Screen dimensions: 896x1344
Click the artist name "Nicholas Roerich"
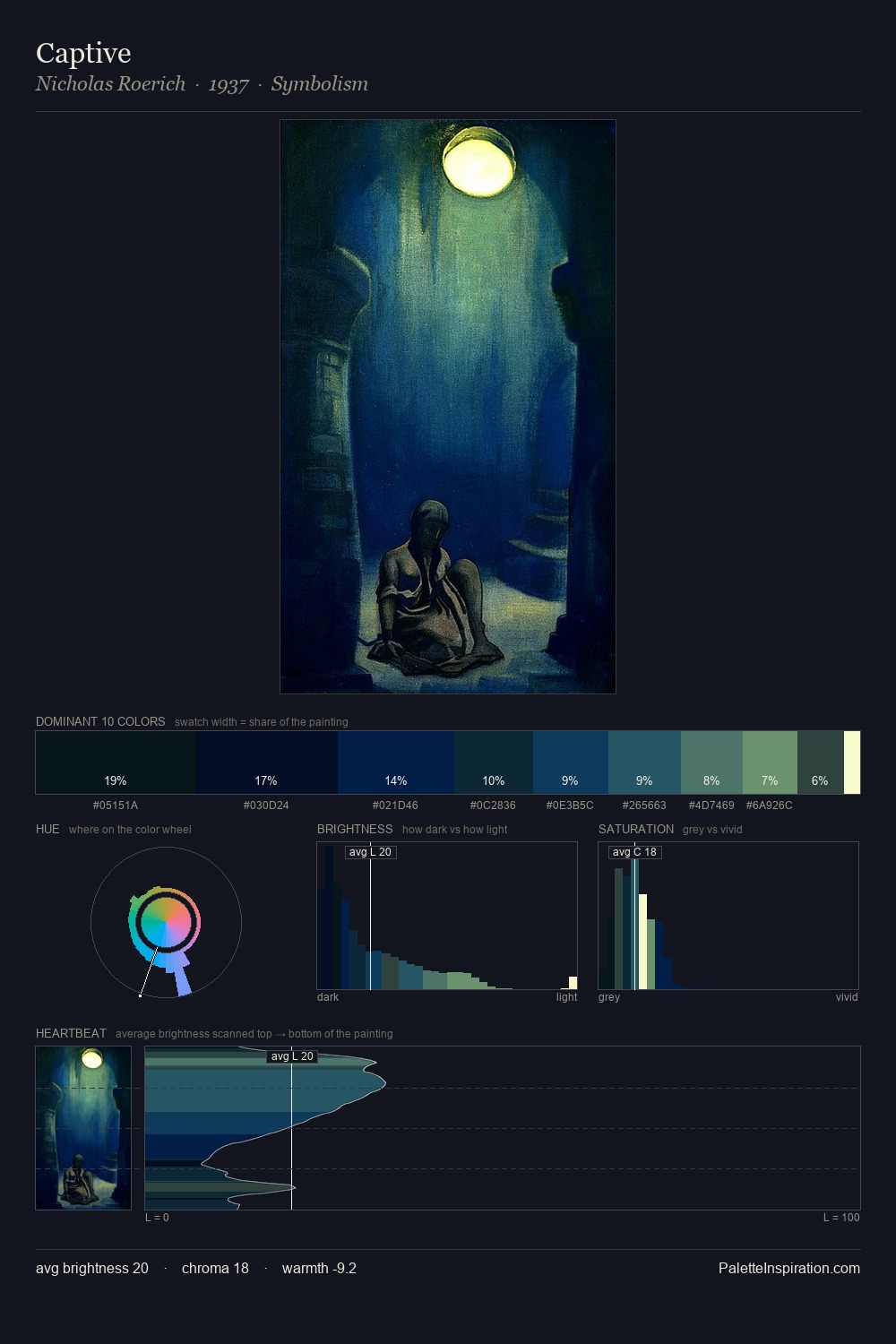(x=110, y=83)
